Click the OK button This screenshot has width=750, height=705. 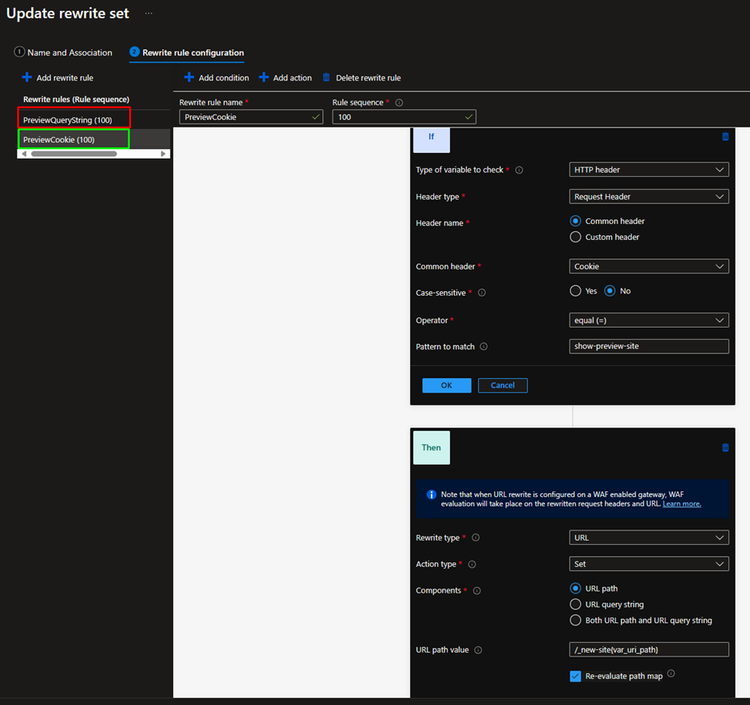[446, 385]
